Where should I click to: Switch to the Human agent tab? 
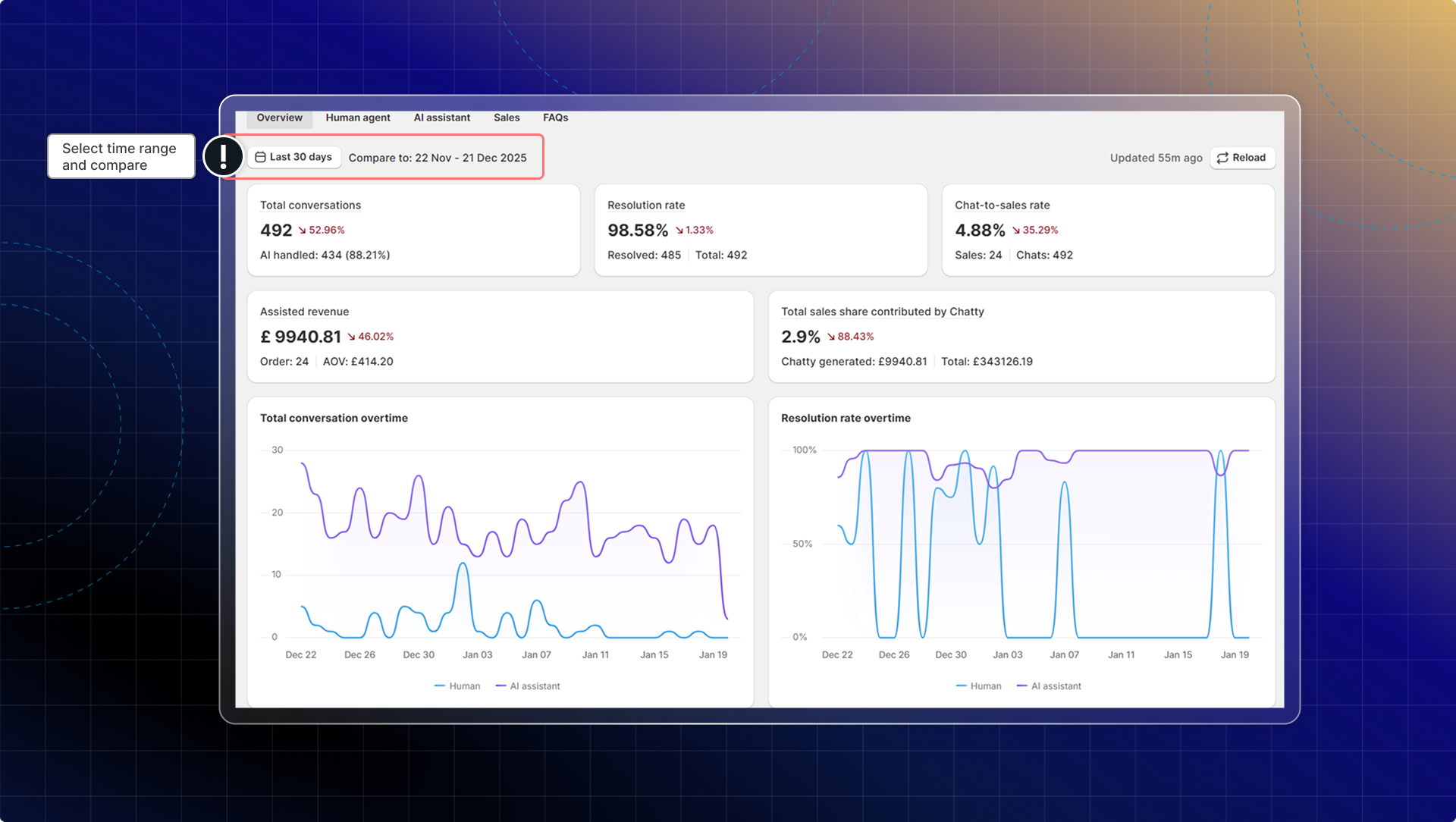pos(358,118)
